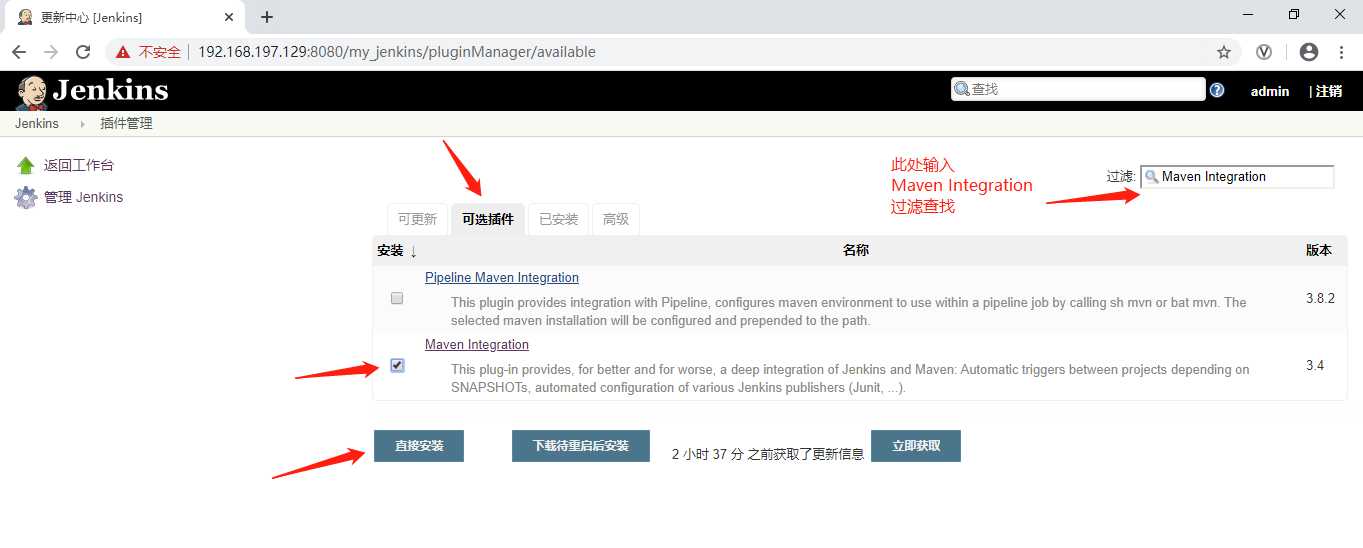Image resolution: width=1363 pixels, height=548 pixels.
Task: Select the 更新中心 [Jenkins] browser tab
Action: pos(127,17)
